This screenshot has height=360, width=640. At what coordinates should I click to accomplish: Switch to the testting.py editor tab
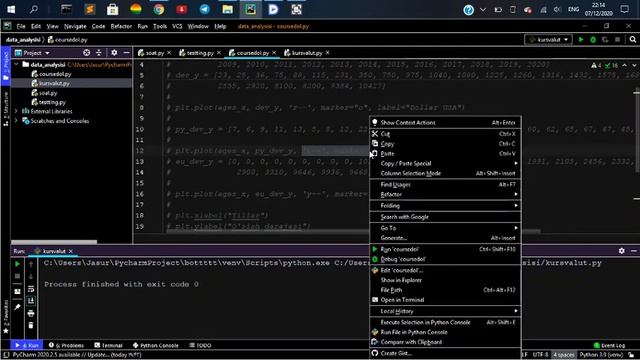200,53
